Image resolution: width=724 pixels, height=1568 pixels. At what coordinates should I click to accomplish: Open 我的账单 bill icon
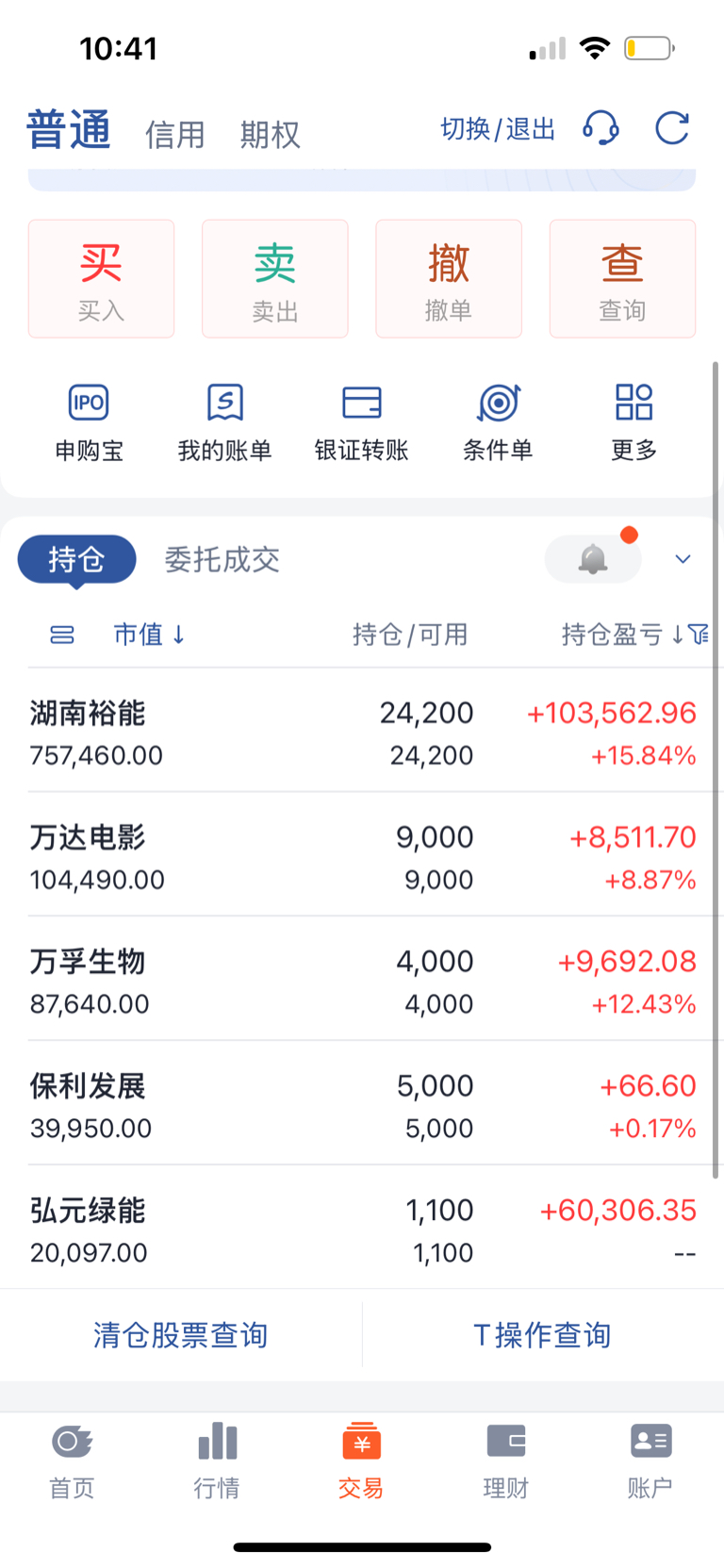(x=225, y=403)
